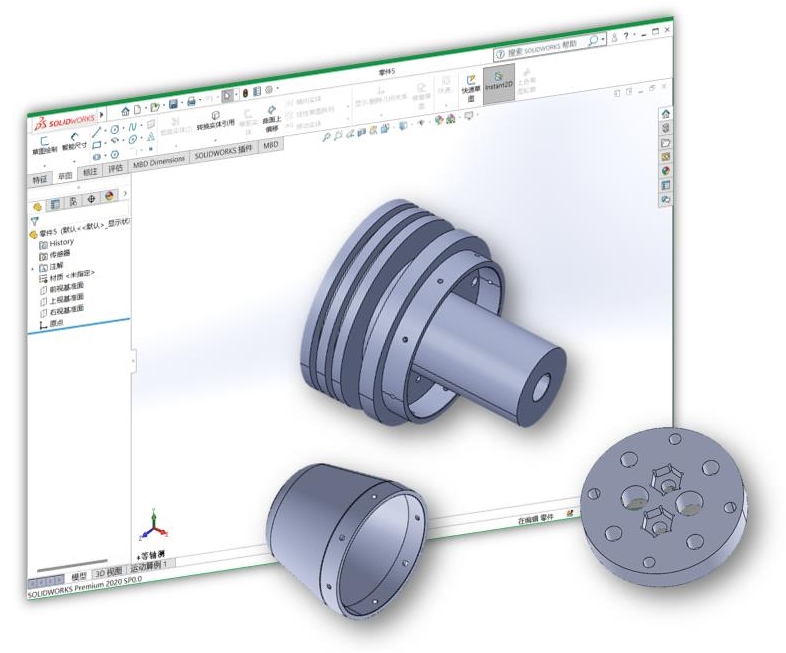Switch to 3D 视图 bottom tab
This screenshot has width=786, height=653.
(109, 572)
